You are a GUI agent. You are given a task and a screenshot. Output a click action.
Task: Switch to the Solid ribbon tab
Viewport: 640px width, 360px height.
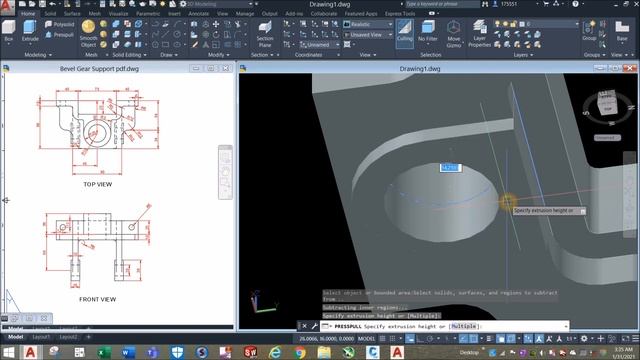click(50, 13)
